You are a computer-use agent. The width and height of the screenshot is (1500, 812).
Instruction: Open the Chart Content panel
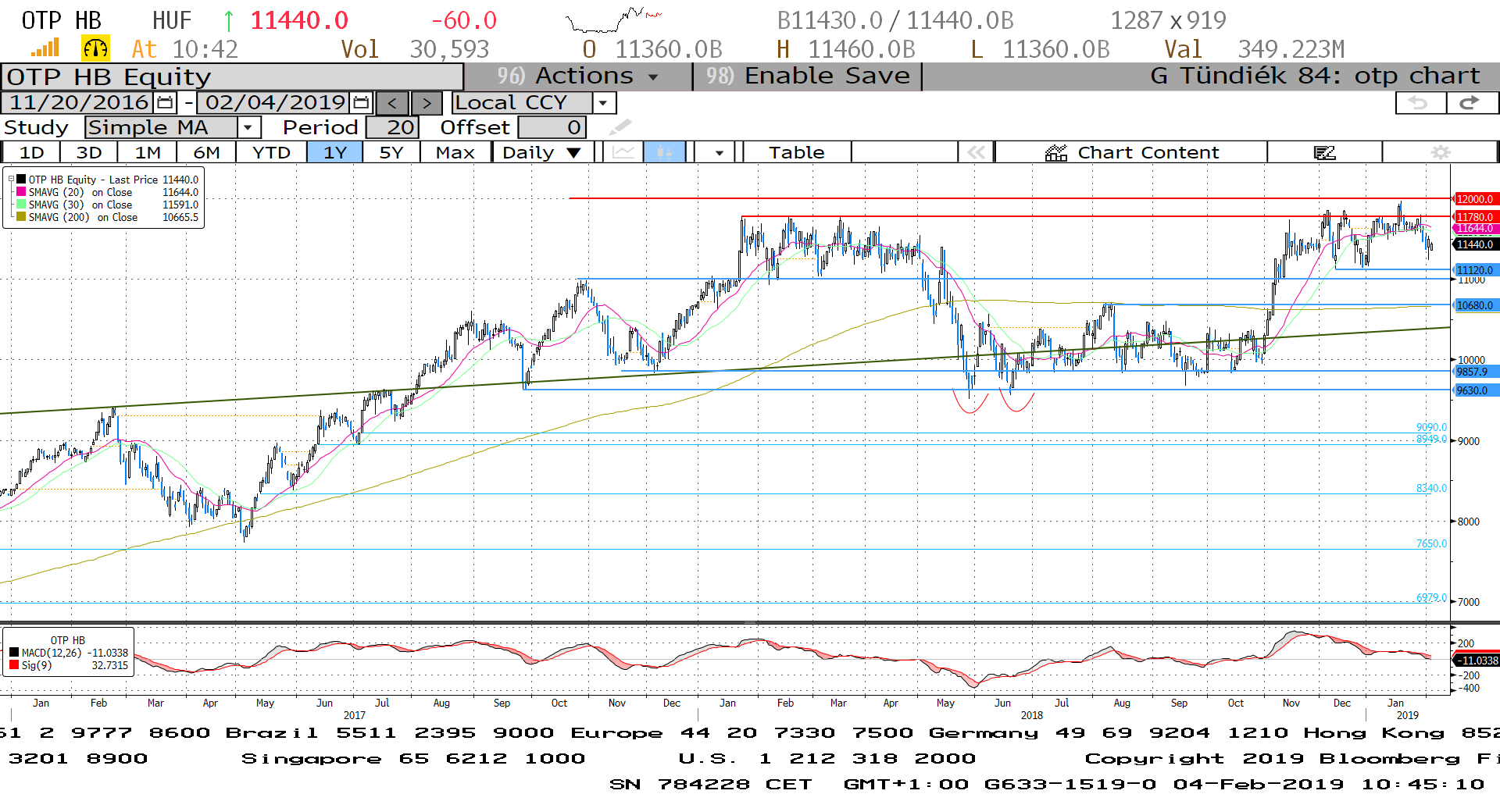tap(1131, 152)
